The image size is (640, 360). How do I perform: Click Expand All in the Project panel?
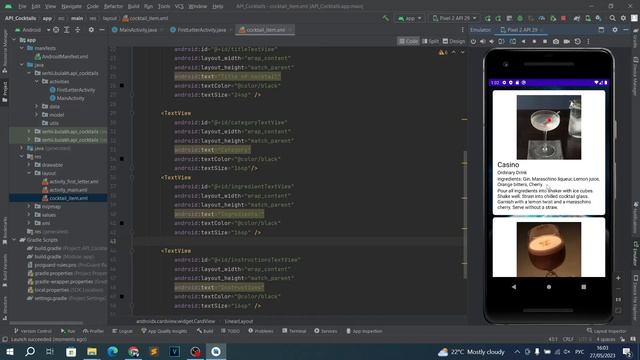pos(67,30)
